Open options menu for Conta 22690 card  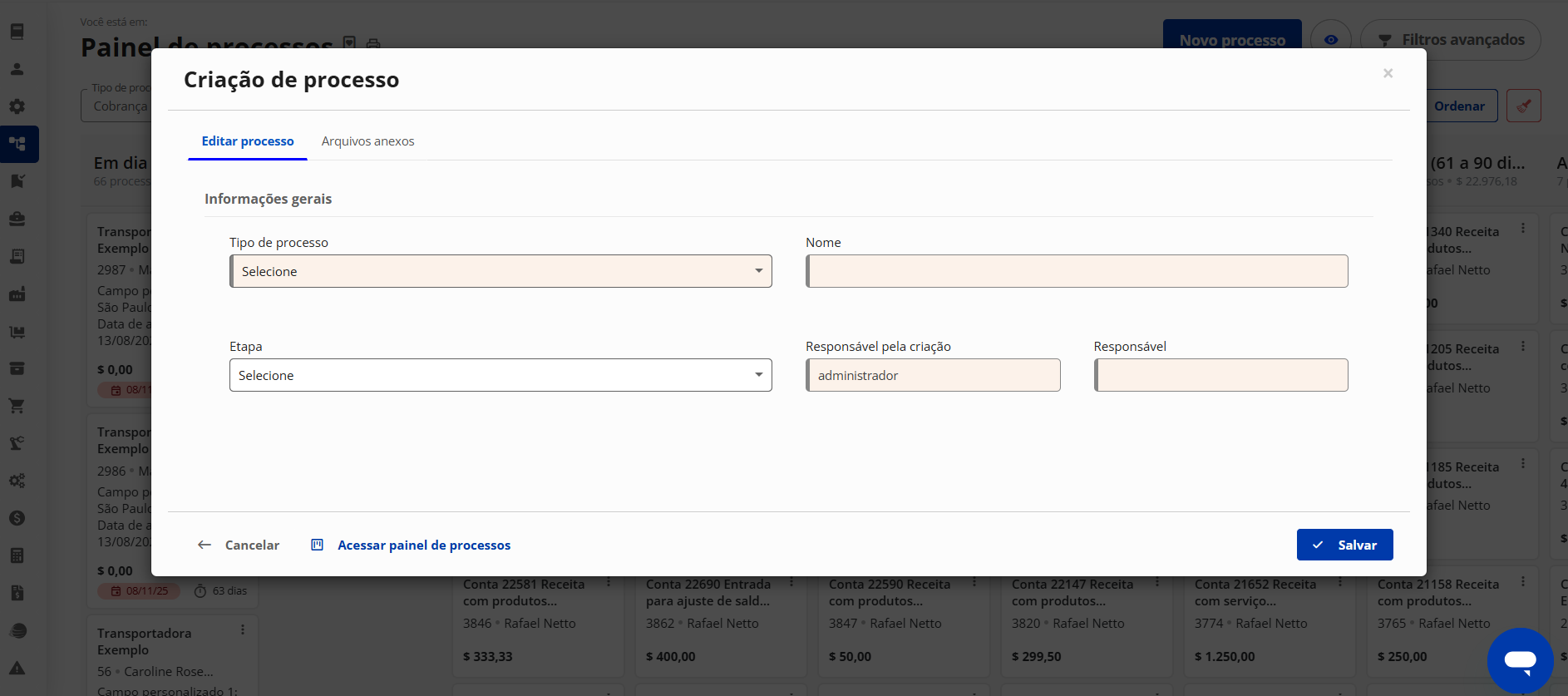pyautogui.click(x=791, y=583)
